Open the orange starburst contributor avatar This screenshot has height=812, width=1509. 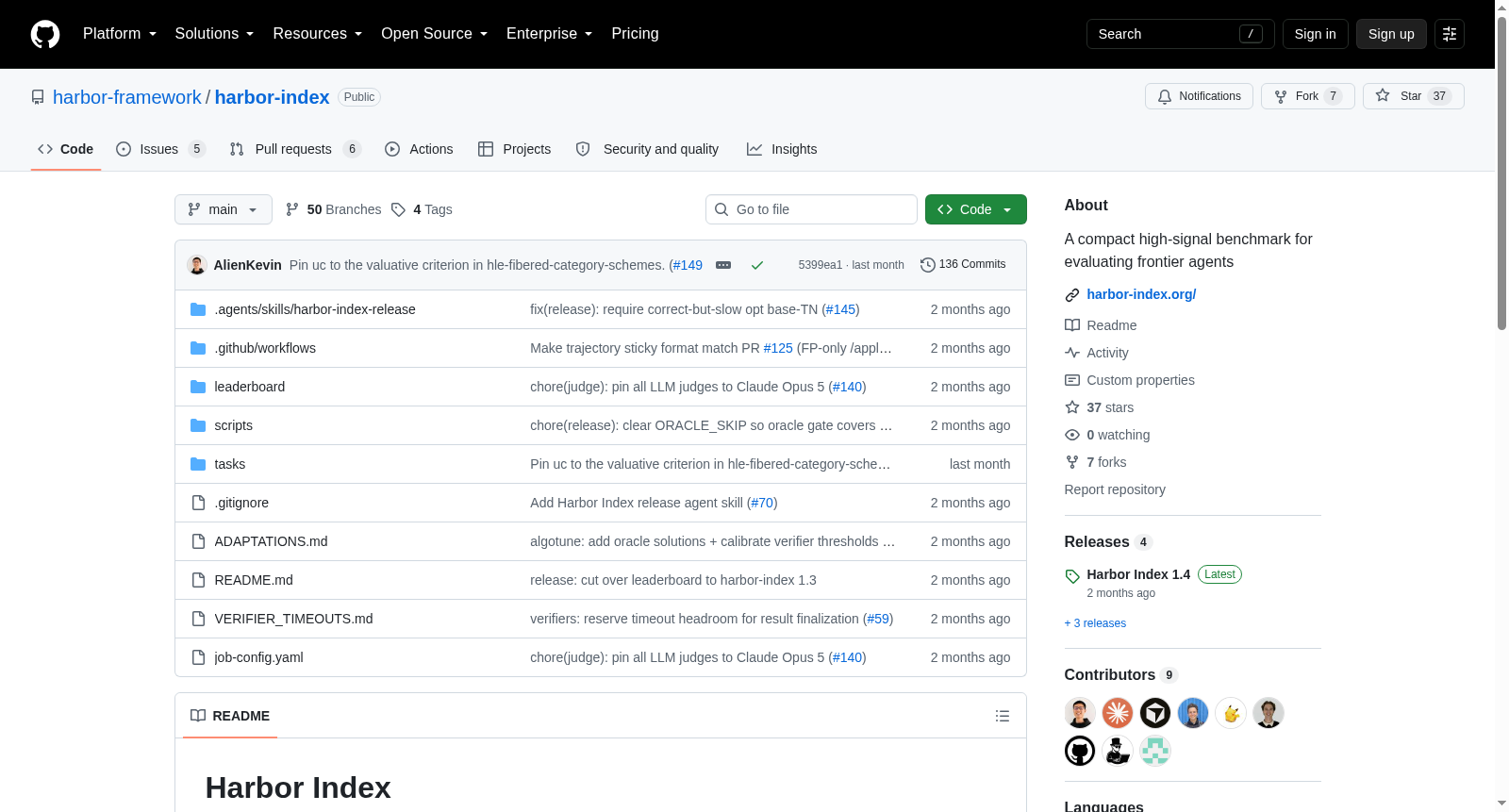click(x=1118, y=713)
